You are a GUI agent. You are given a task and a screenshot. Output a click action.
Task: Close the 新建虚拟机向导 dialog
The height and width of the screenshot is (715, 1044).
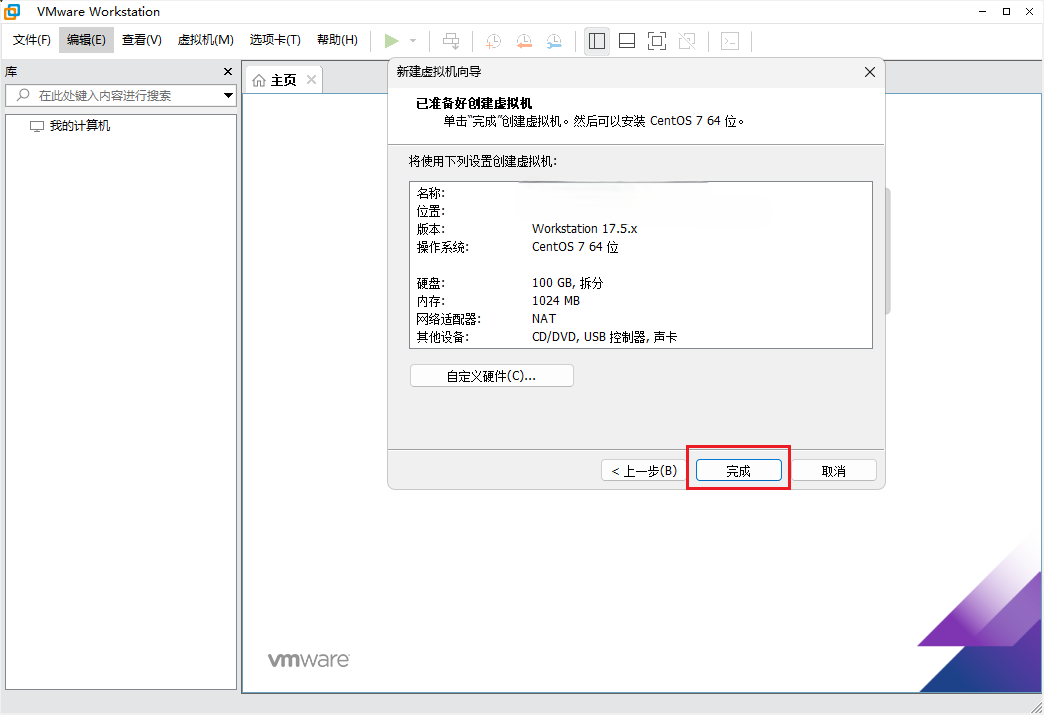click(x=870, y=72)
